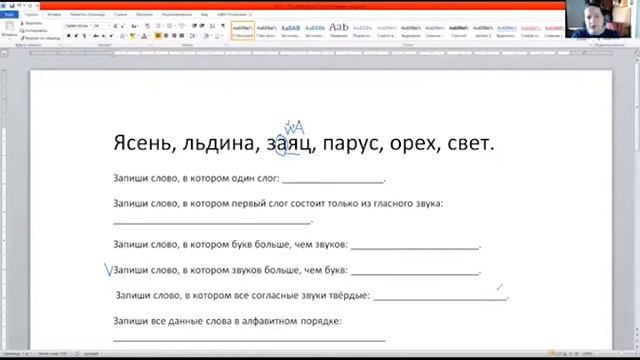Expand the highlight color dropdown arrow
This screenshot has width=640, height=360.
tap(137, 36)
